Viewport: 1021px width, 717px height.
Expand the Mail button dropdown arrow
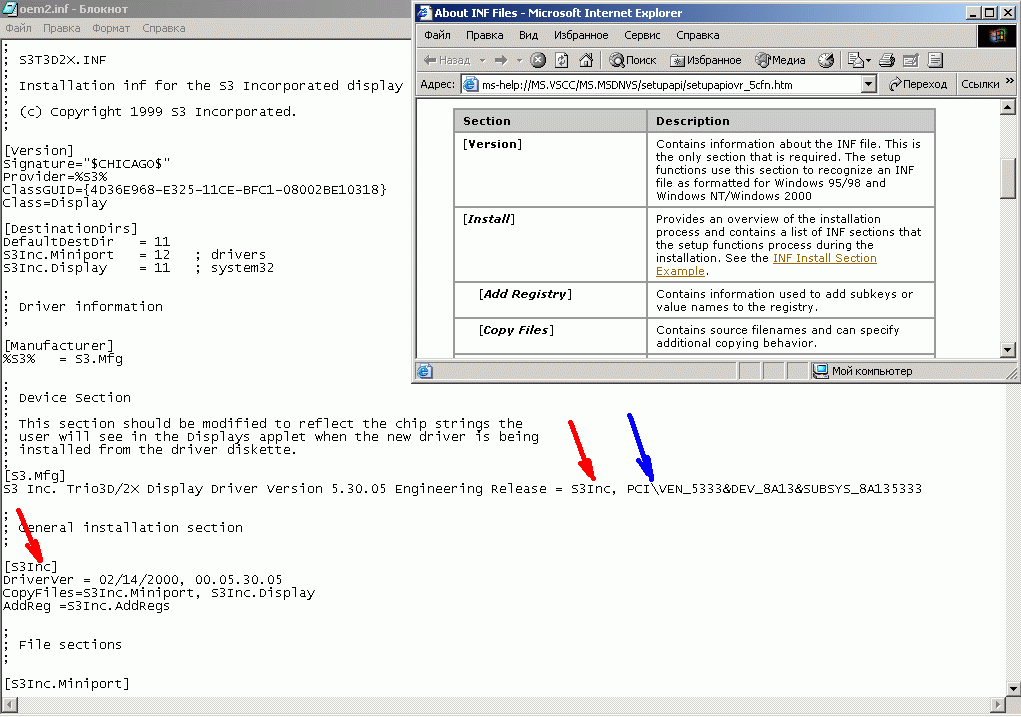(869, 61)
